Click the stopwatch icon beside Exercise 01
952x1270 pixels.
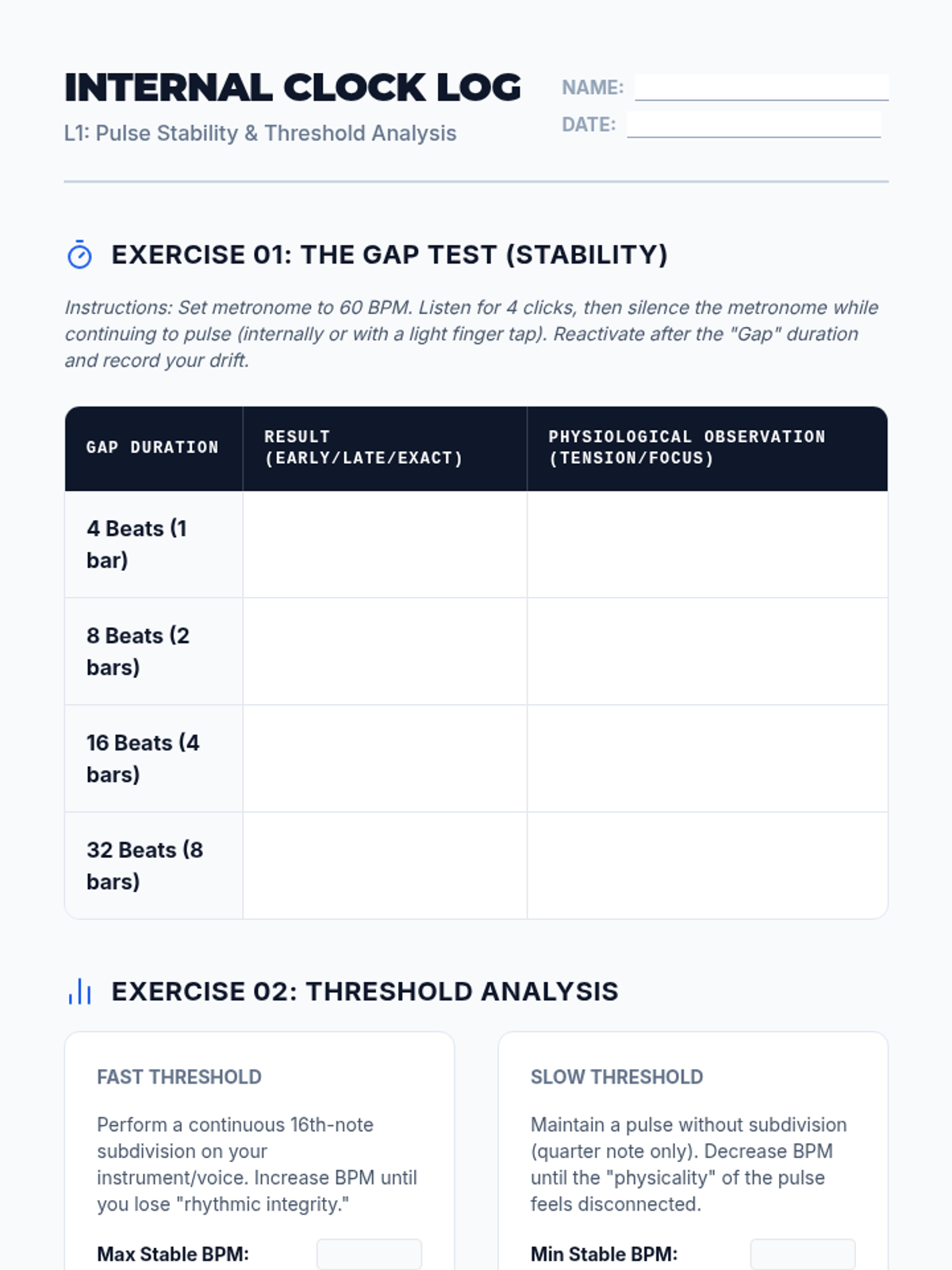click(79, 255)
